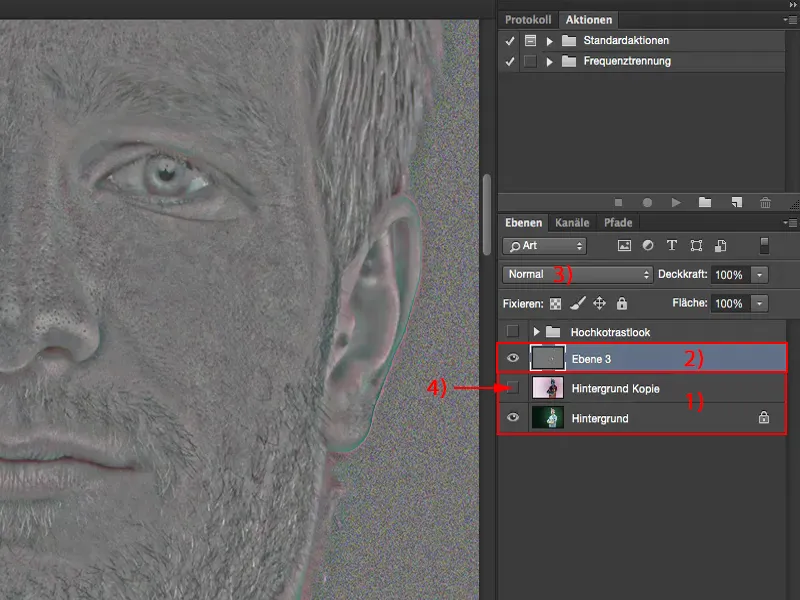Select the Ebenen tab
The image size is (800, 600).
tap(523, 223)
